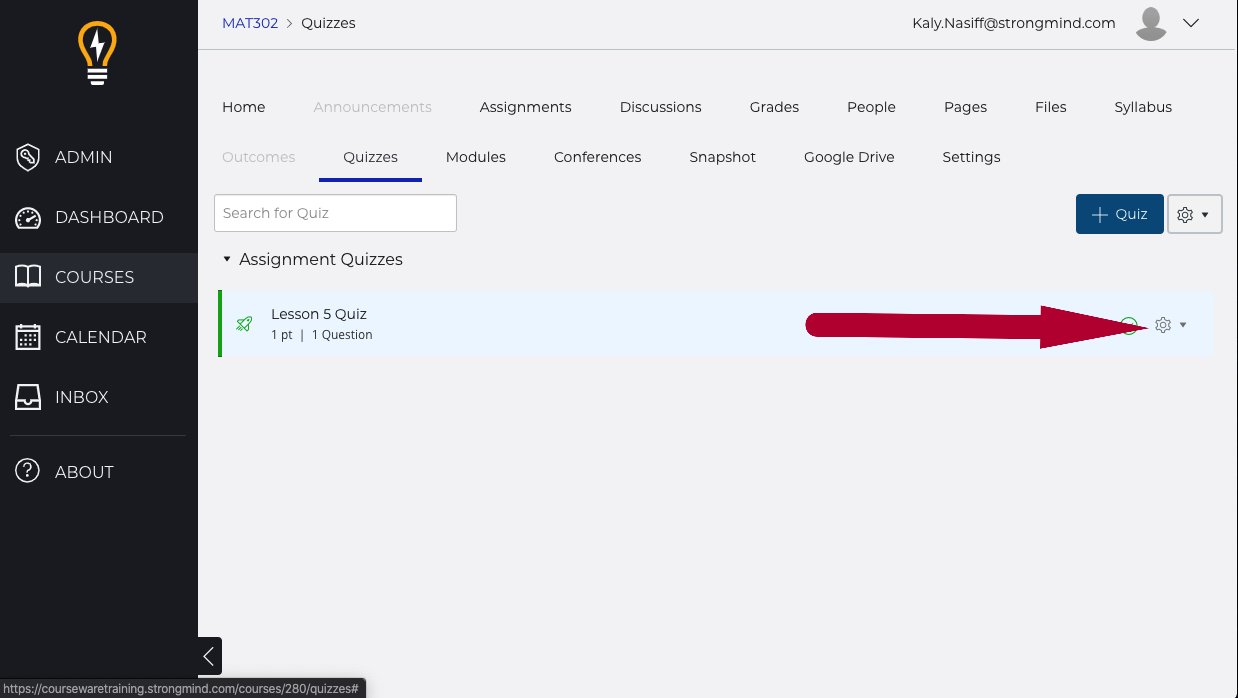
Task: Expand the user account menu chevron
Action: coord(1190,23)
